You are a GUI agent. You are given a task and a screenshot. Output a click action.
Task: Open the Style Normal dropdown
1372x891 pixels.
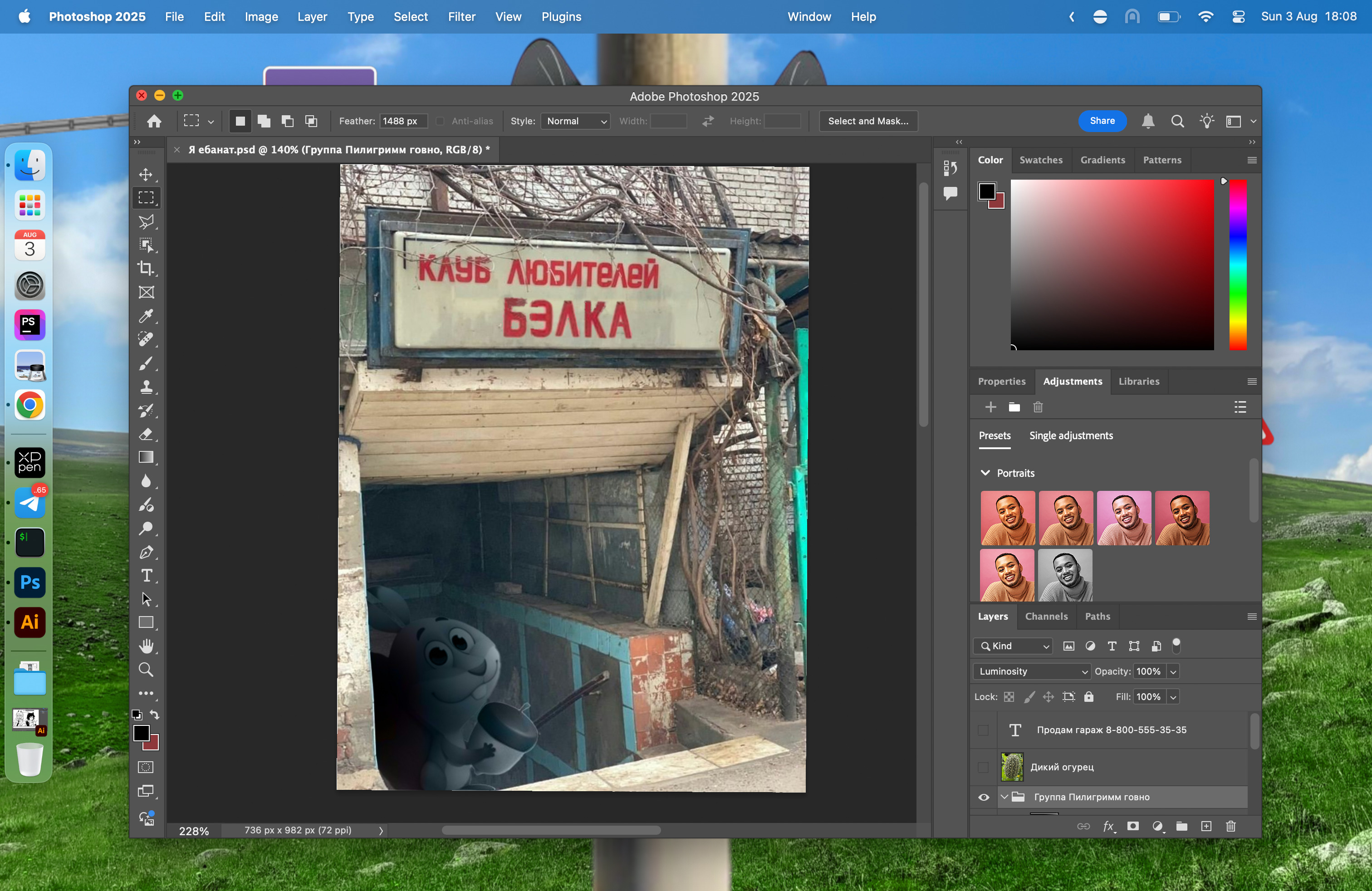pyautogui.click(x=575, y=121)
